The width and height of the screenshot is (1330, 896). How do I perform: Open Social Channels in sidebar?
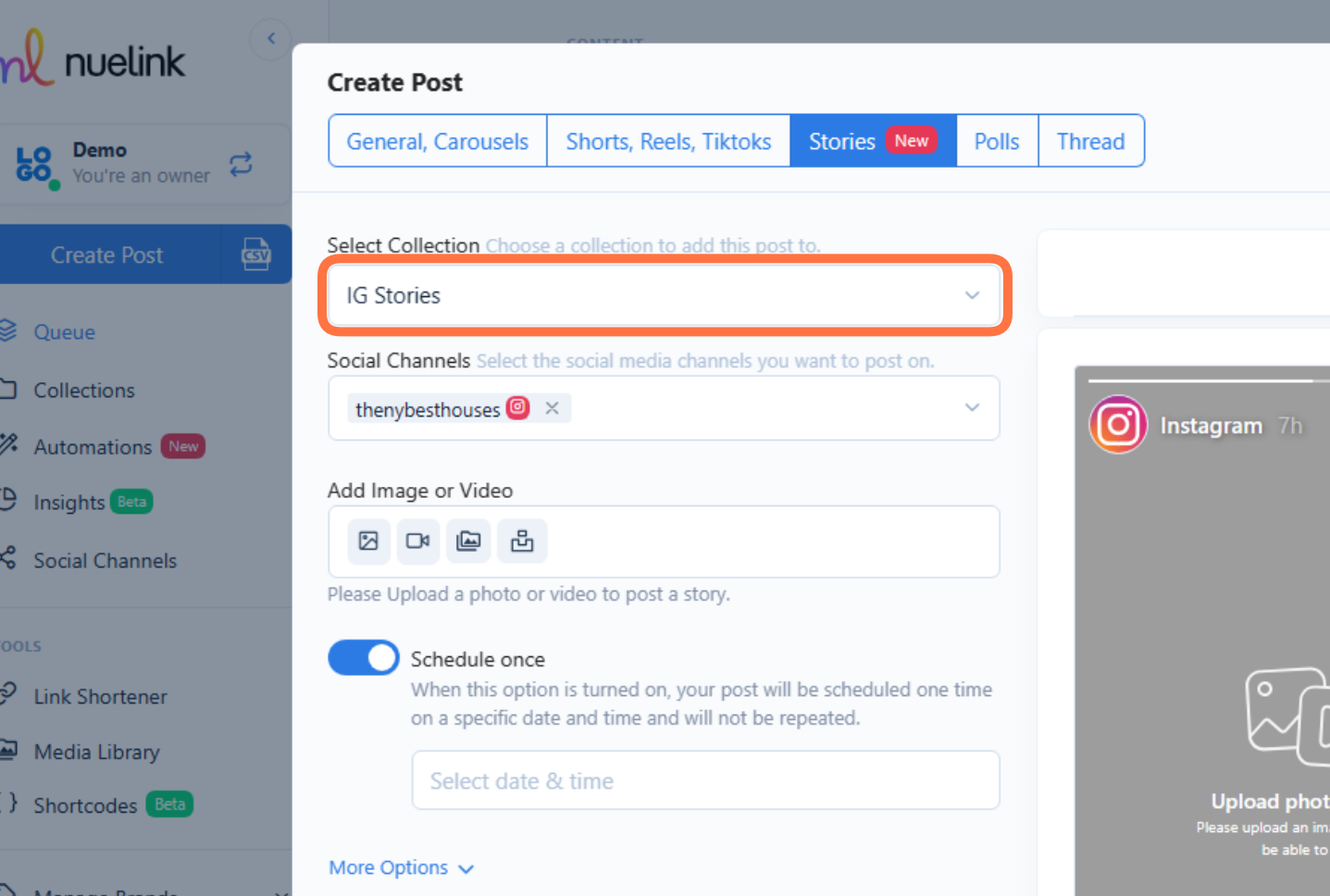pyautogui.click(x=105, y=560)
